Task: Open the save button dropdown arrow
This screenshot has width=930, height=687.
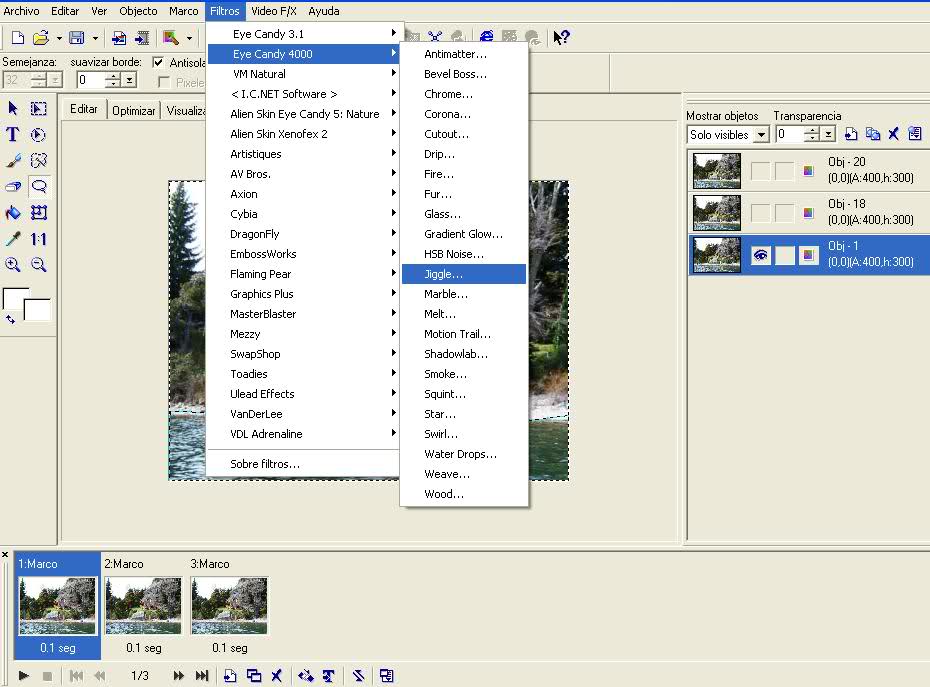Action: coord(95,39)
